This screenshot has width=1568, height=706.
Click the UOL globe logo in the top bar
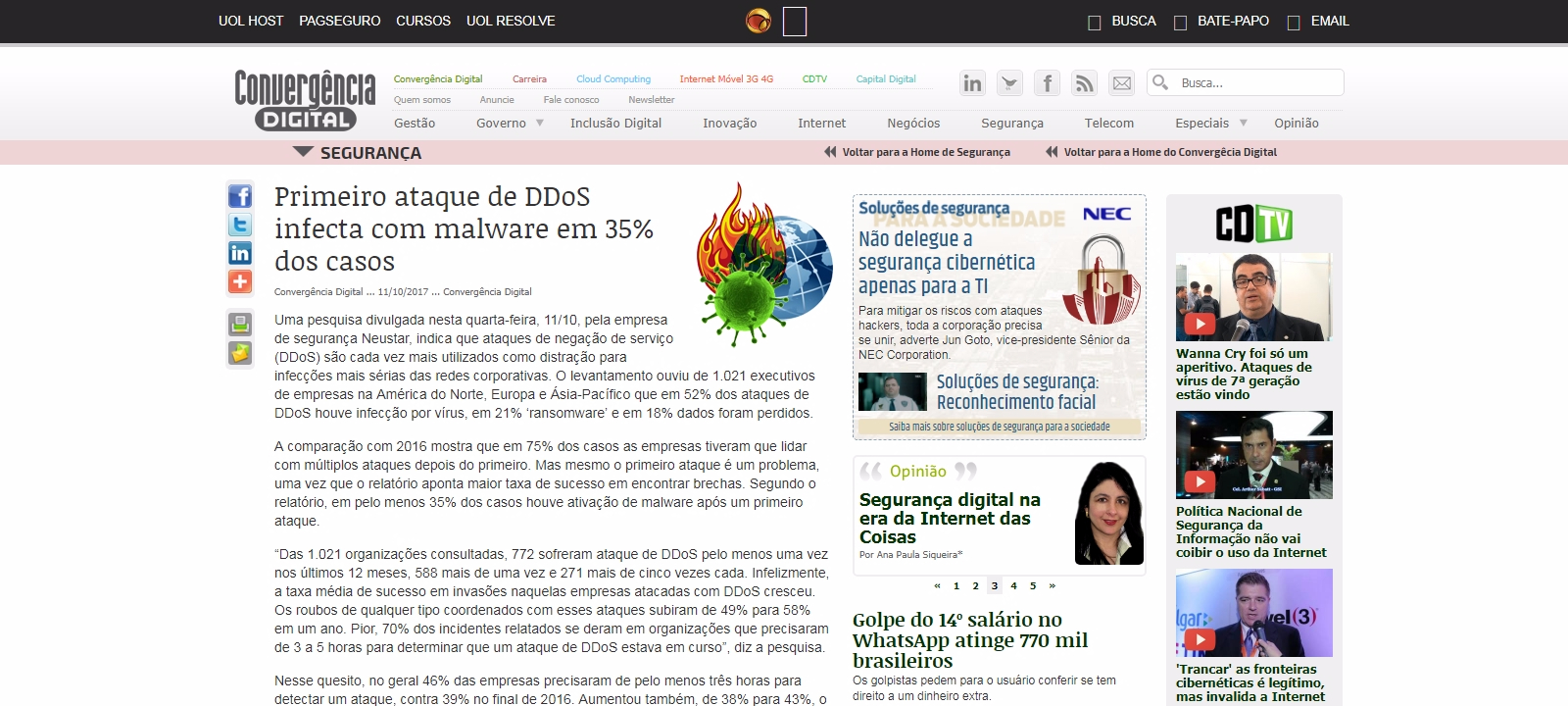759,21
